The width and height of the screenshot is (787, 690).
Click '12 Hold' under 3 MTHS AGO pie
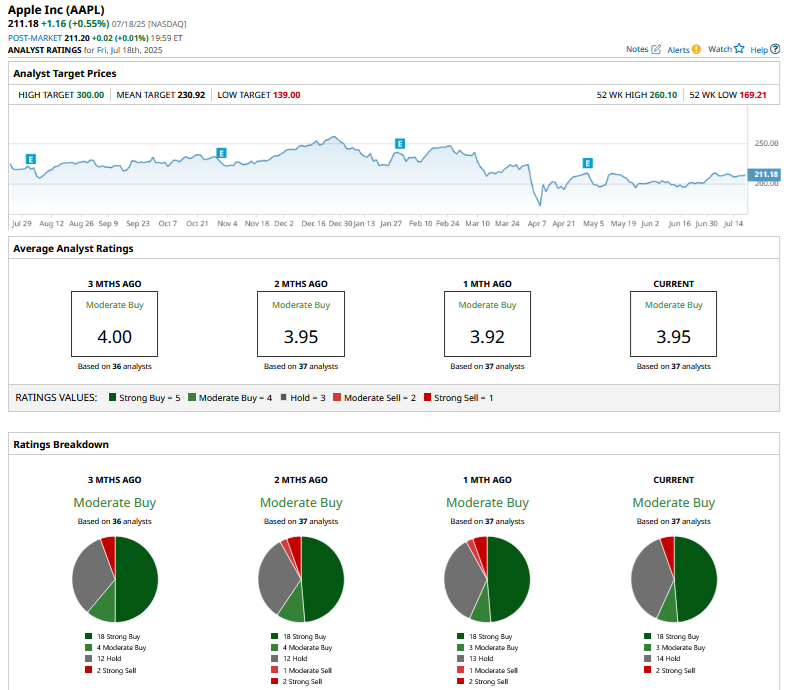(x=109, y=658)
